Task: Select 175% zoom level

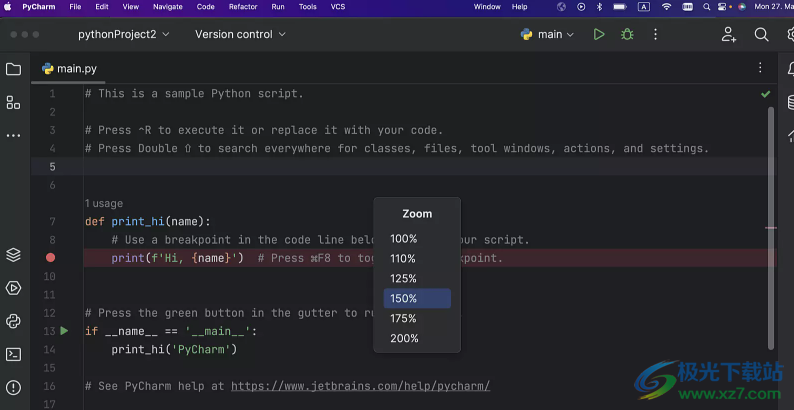Action: tap(417, 318)
